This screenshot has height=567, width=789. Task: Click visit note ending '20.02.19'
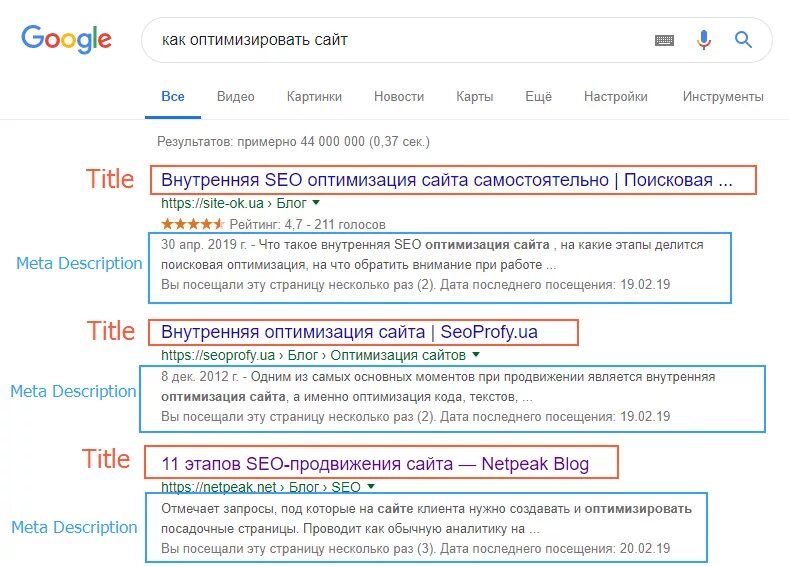point(416,548)
